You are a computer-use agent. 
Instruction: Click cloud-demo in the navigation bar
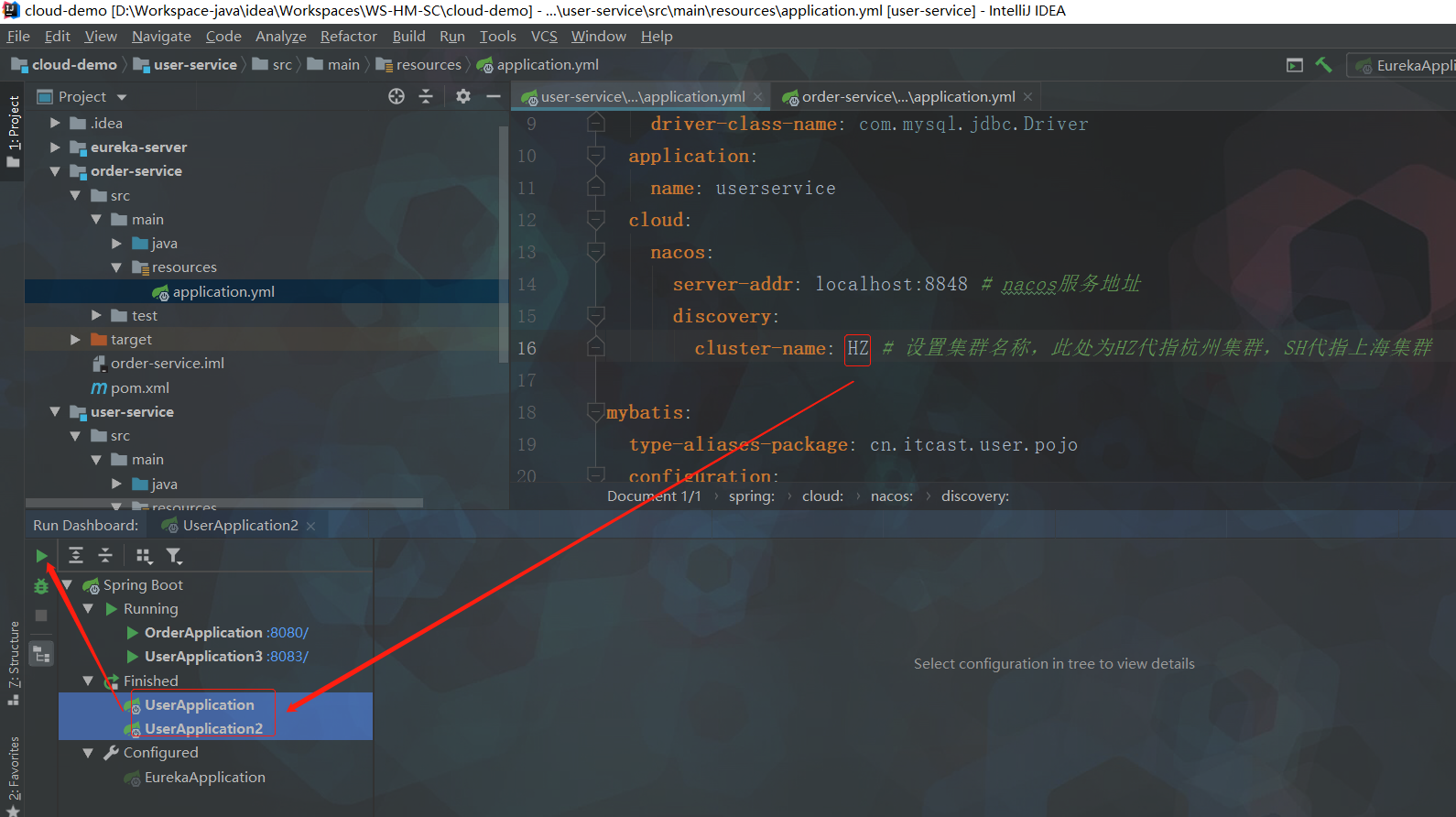[74, 65]
